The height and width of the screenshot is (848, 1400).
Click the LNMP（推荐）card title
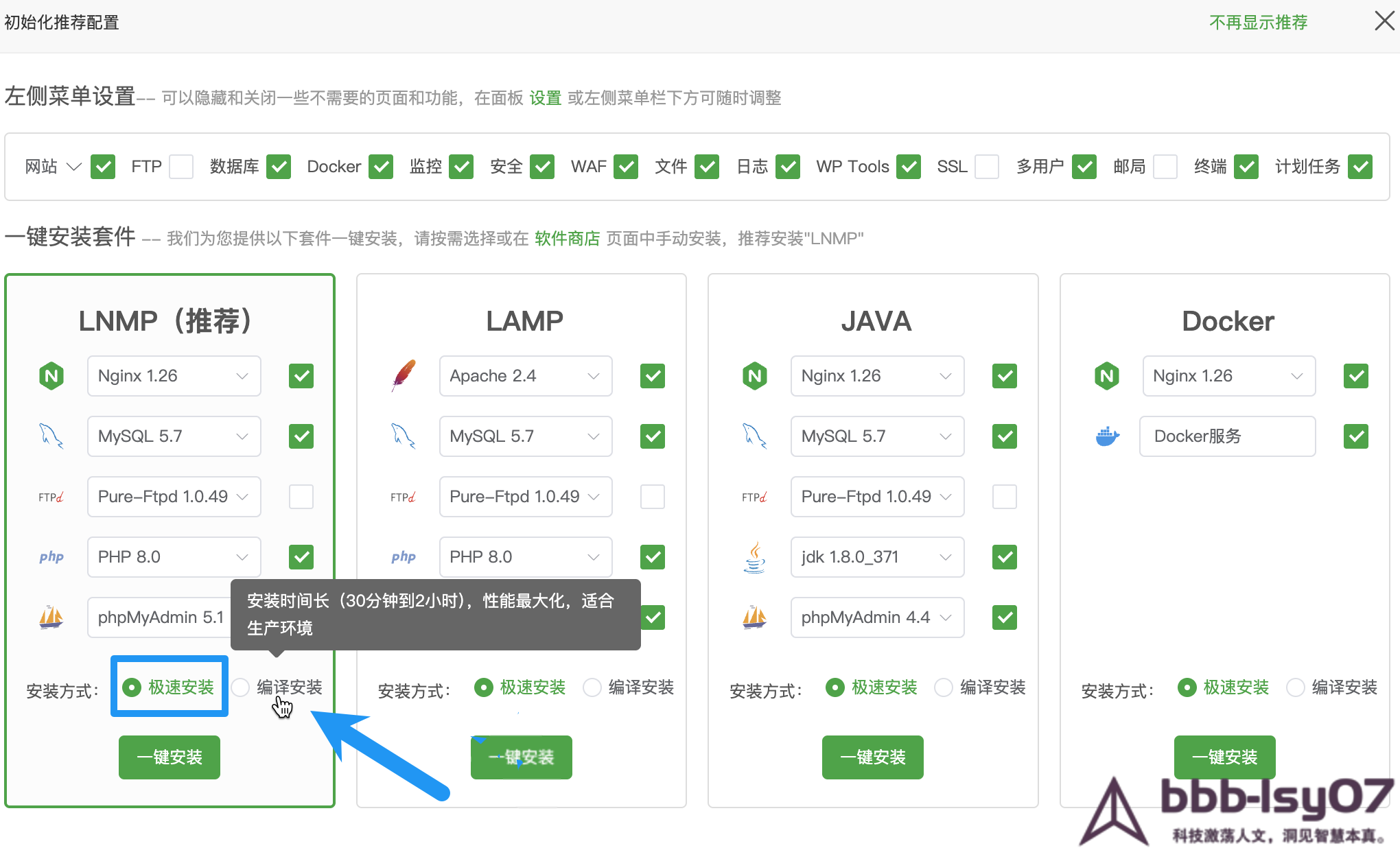click(166, 321)
